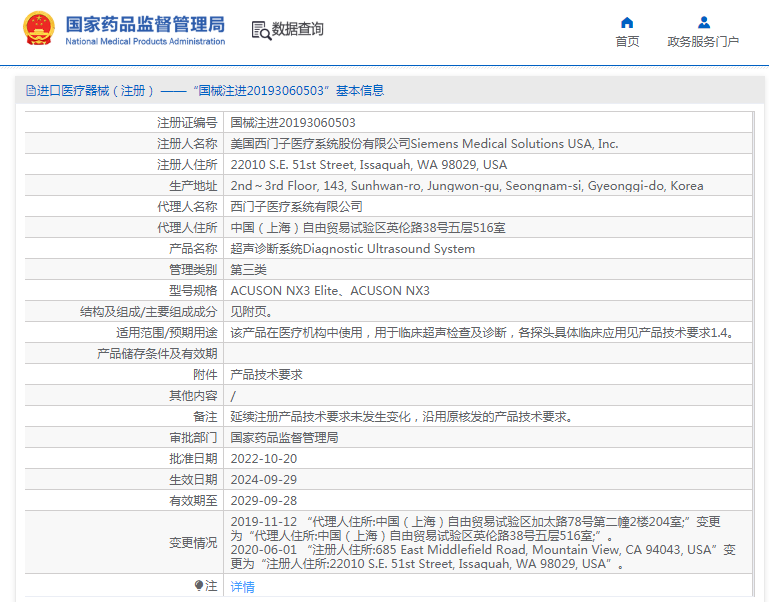Select expiry date 2029-09-28

pos(264,501)
